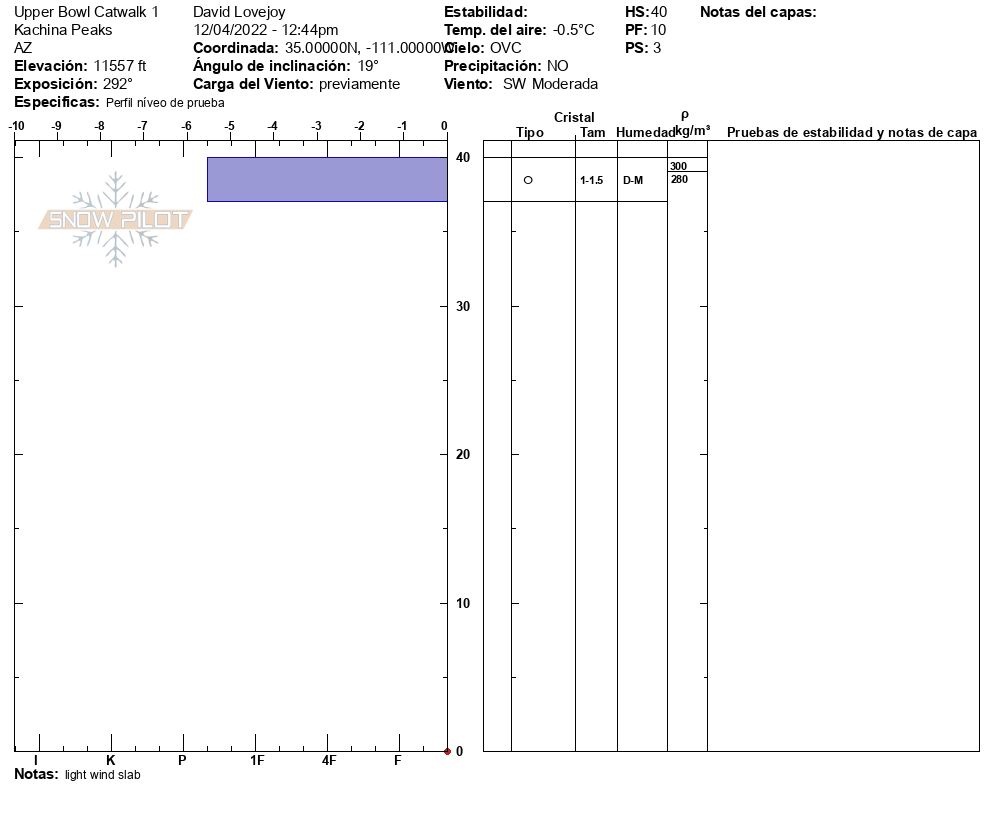The image size is (994, 840).
Task: Click the K hardness axis label
Action: point(111,761)
